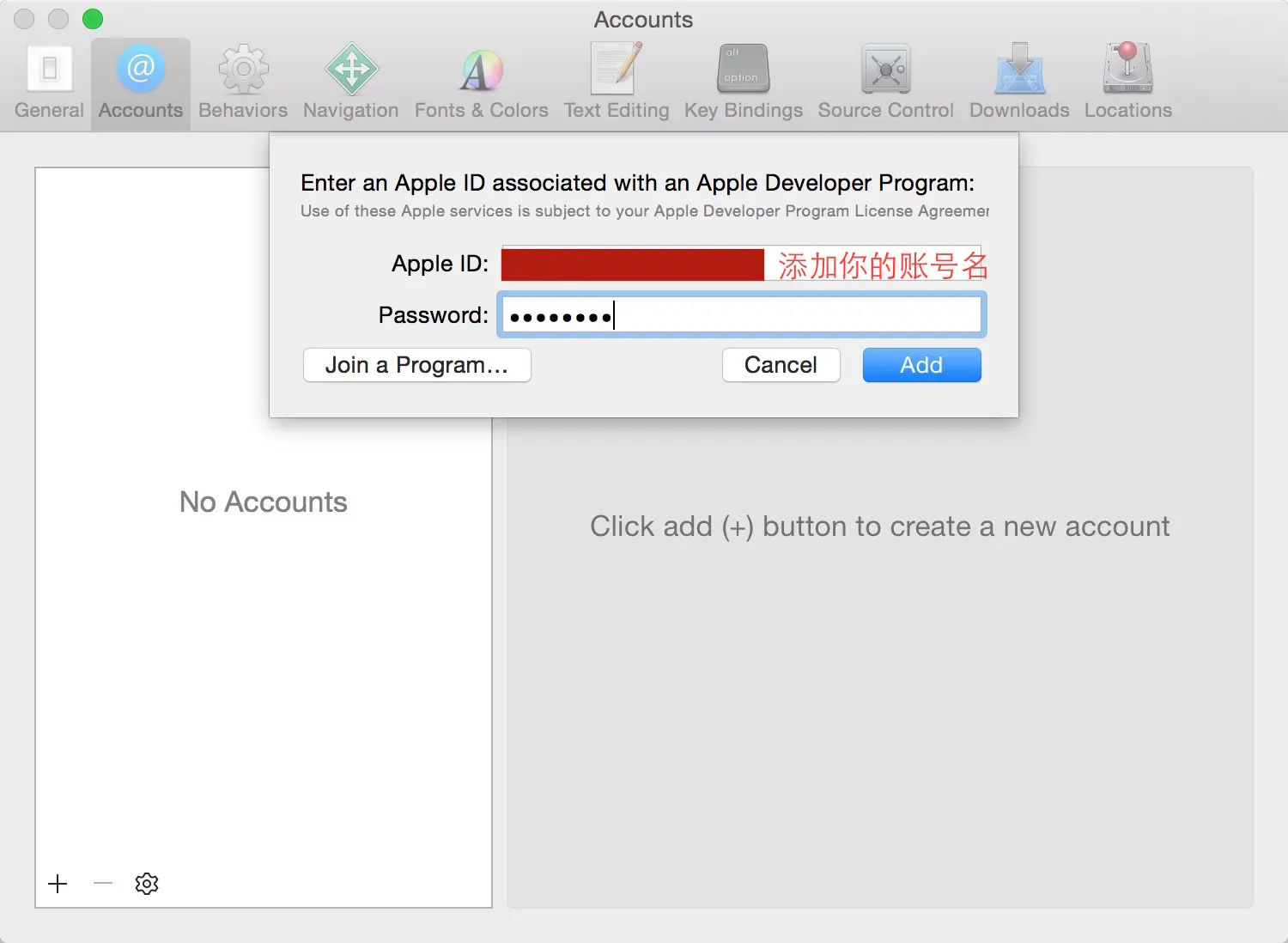Click the Apple ID text field

(741, 264)
